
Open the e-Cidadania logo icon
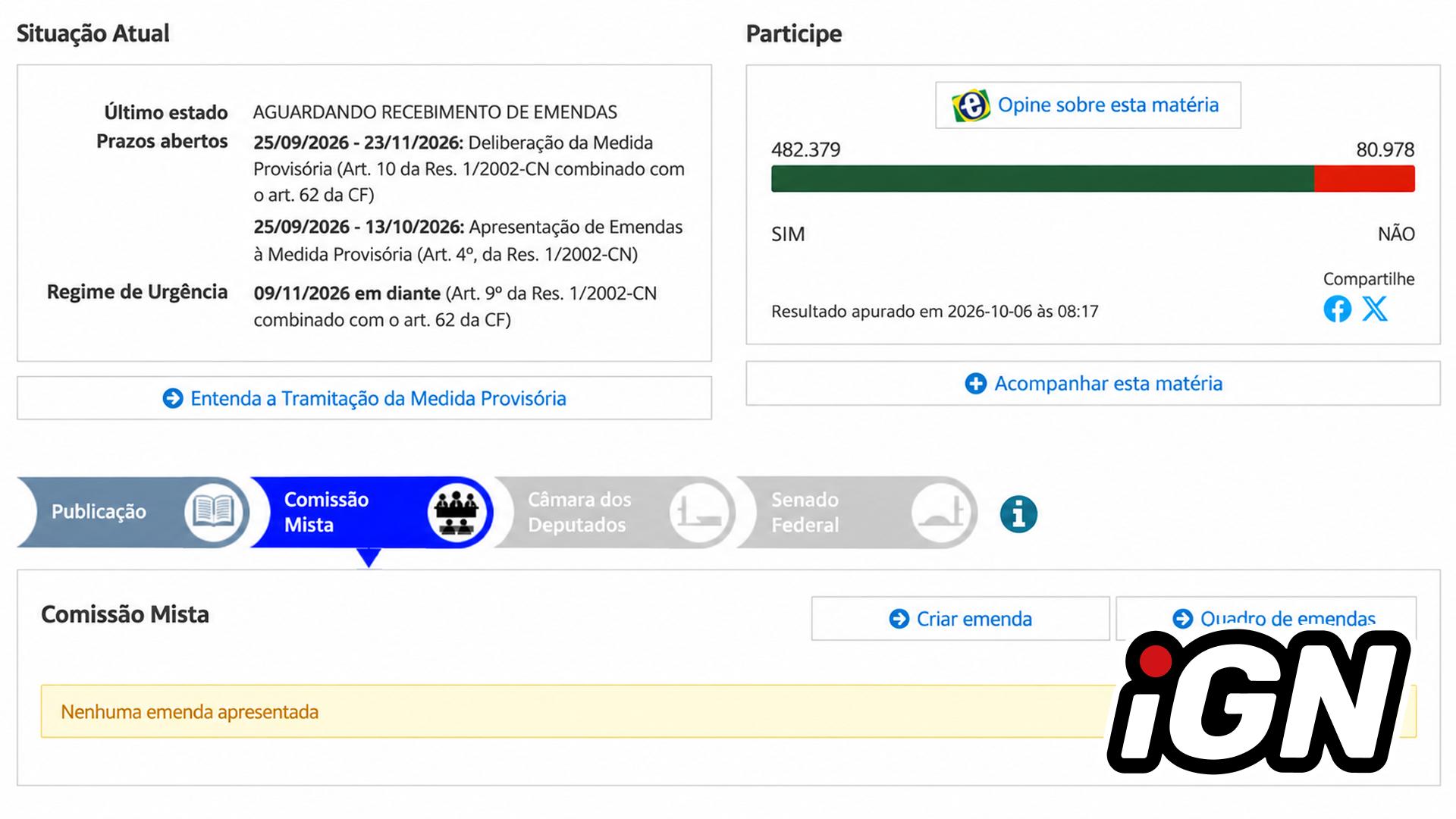971,105
